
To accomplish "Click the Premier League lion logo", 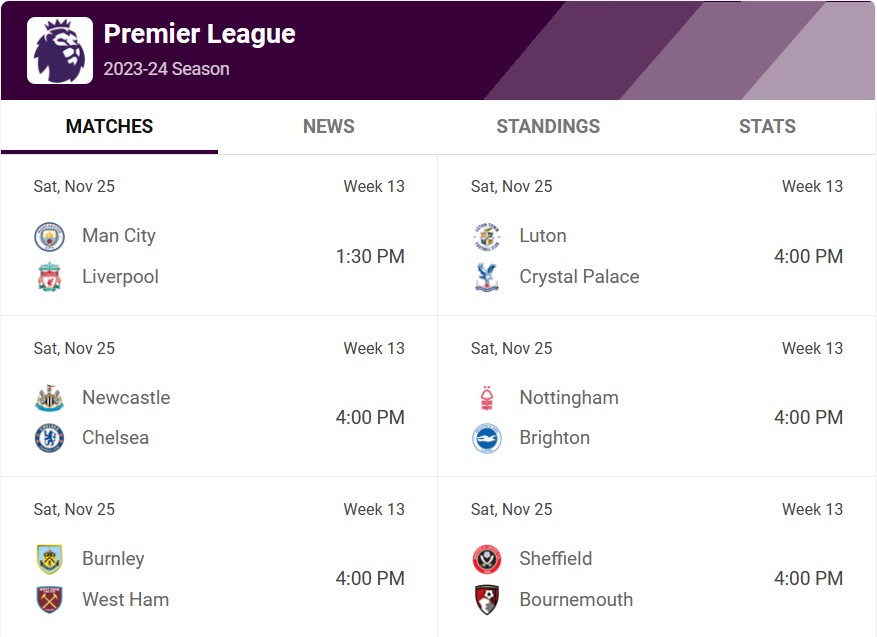I will pos(60,50).
